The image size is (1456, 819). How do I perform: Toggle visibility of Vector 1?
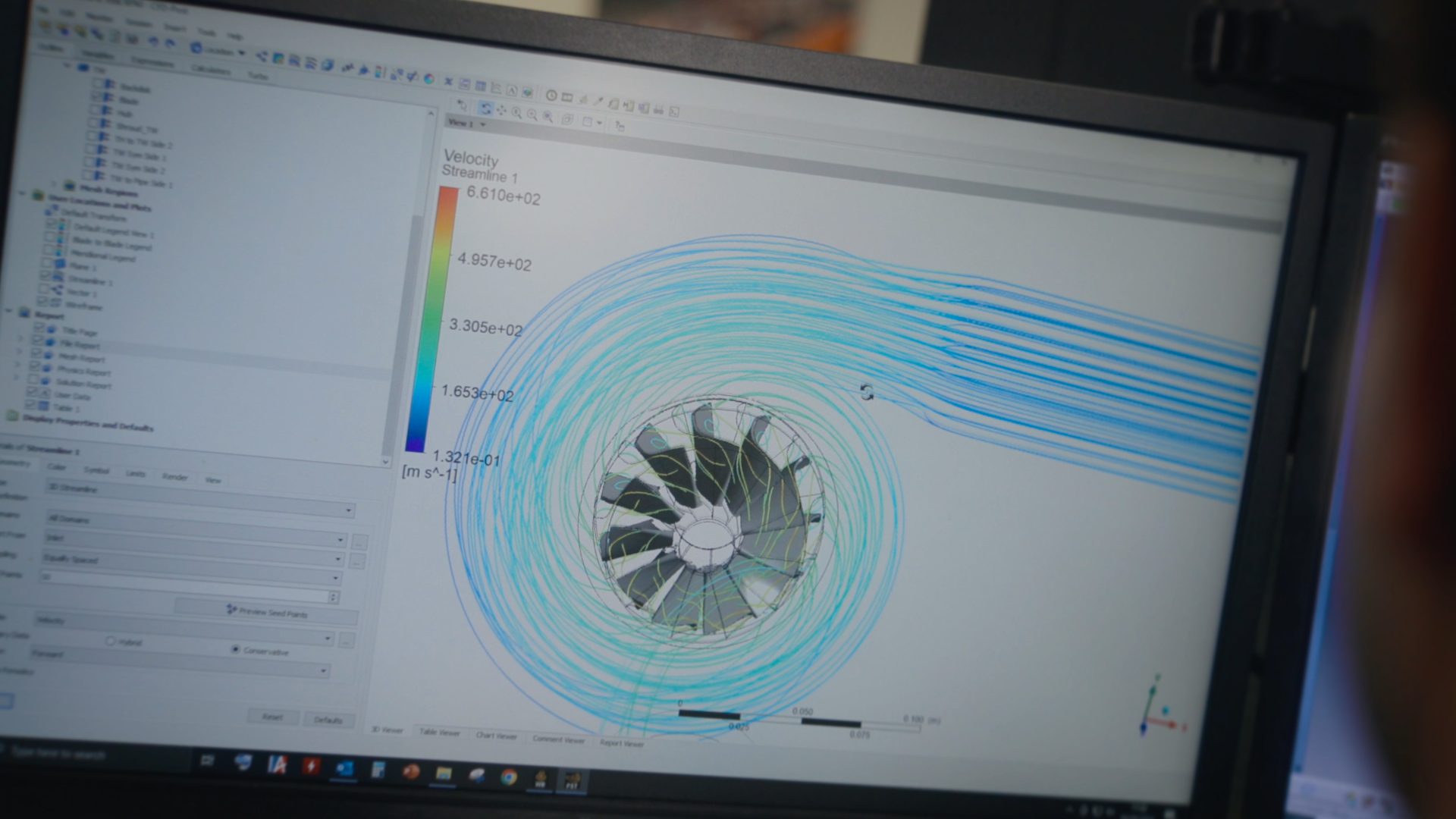[x=43, y=288]
